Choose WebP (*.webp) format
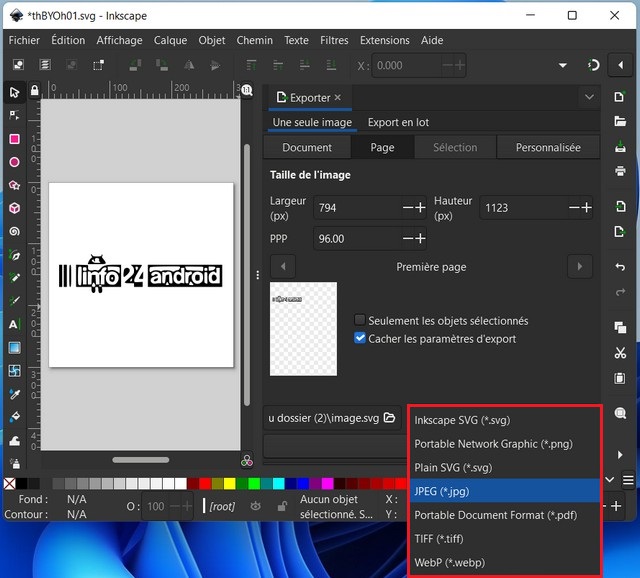Image resolution: width=640 pixels, height=578 pixels. point(505,562)
